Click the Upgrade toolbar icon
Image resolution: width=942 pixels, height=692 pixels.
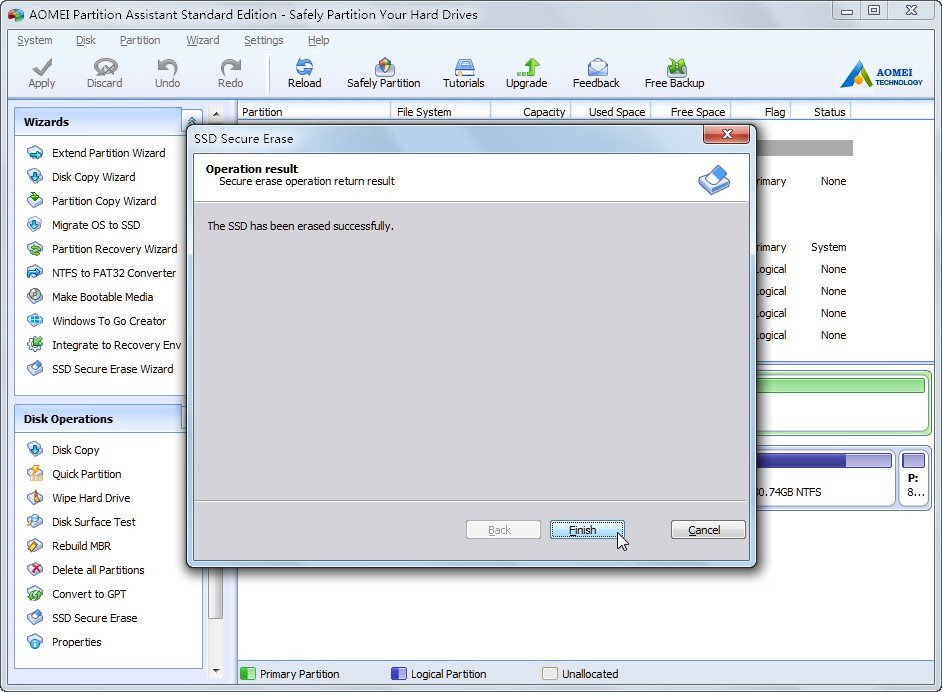(527, 67)
